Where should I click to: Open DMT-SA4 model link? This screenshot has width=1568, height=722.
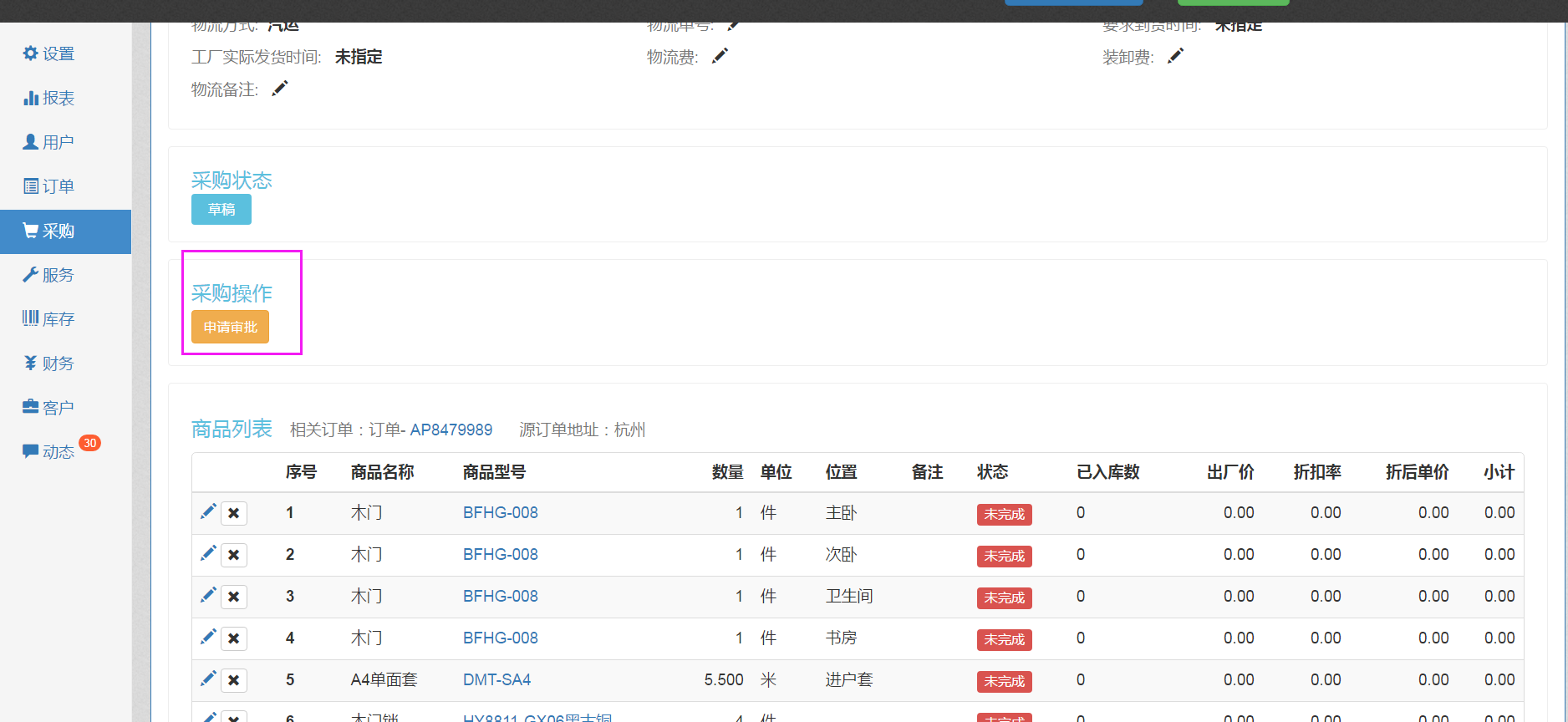pos(496,680)
